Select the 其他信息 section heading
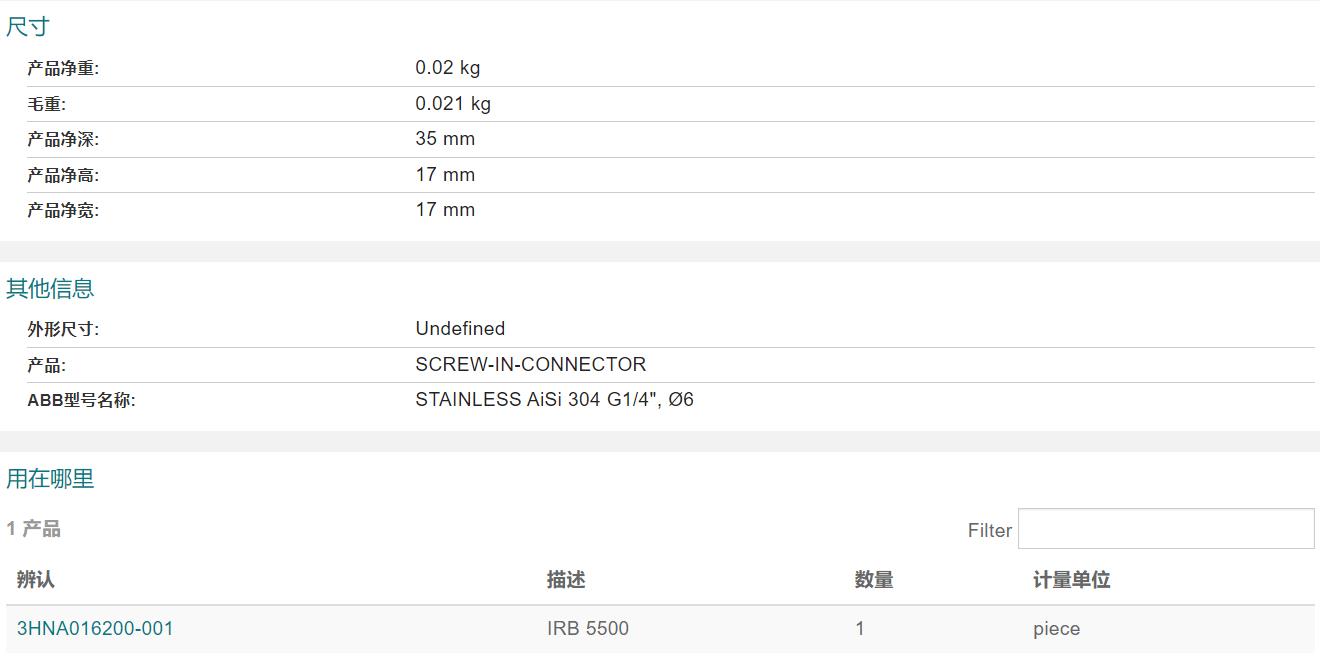The image size is (1320, 656). click(50, 289)
